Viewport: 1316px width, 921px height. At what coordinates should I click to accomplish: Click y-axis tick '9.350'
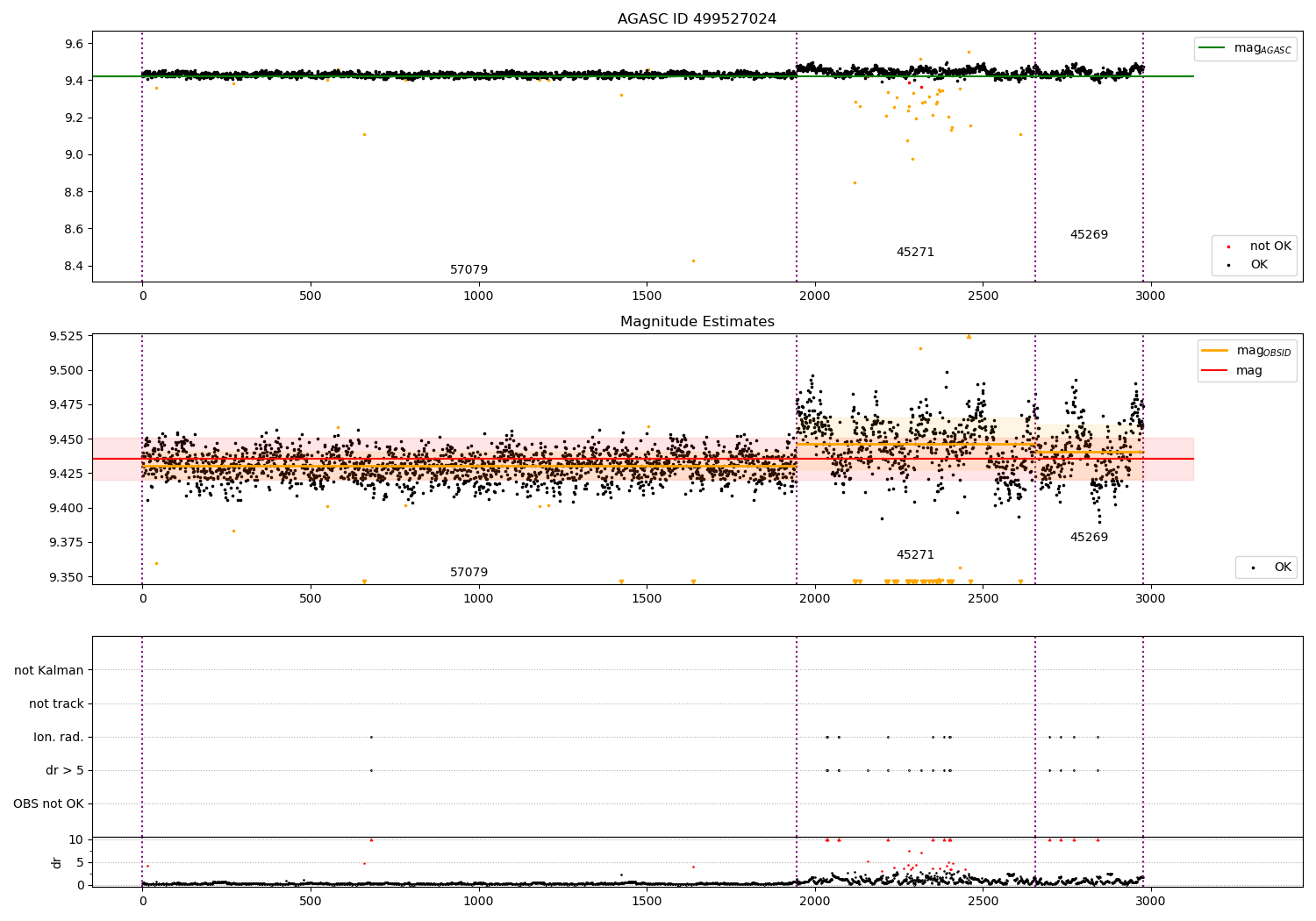(x=68, y=578)
